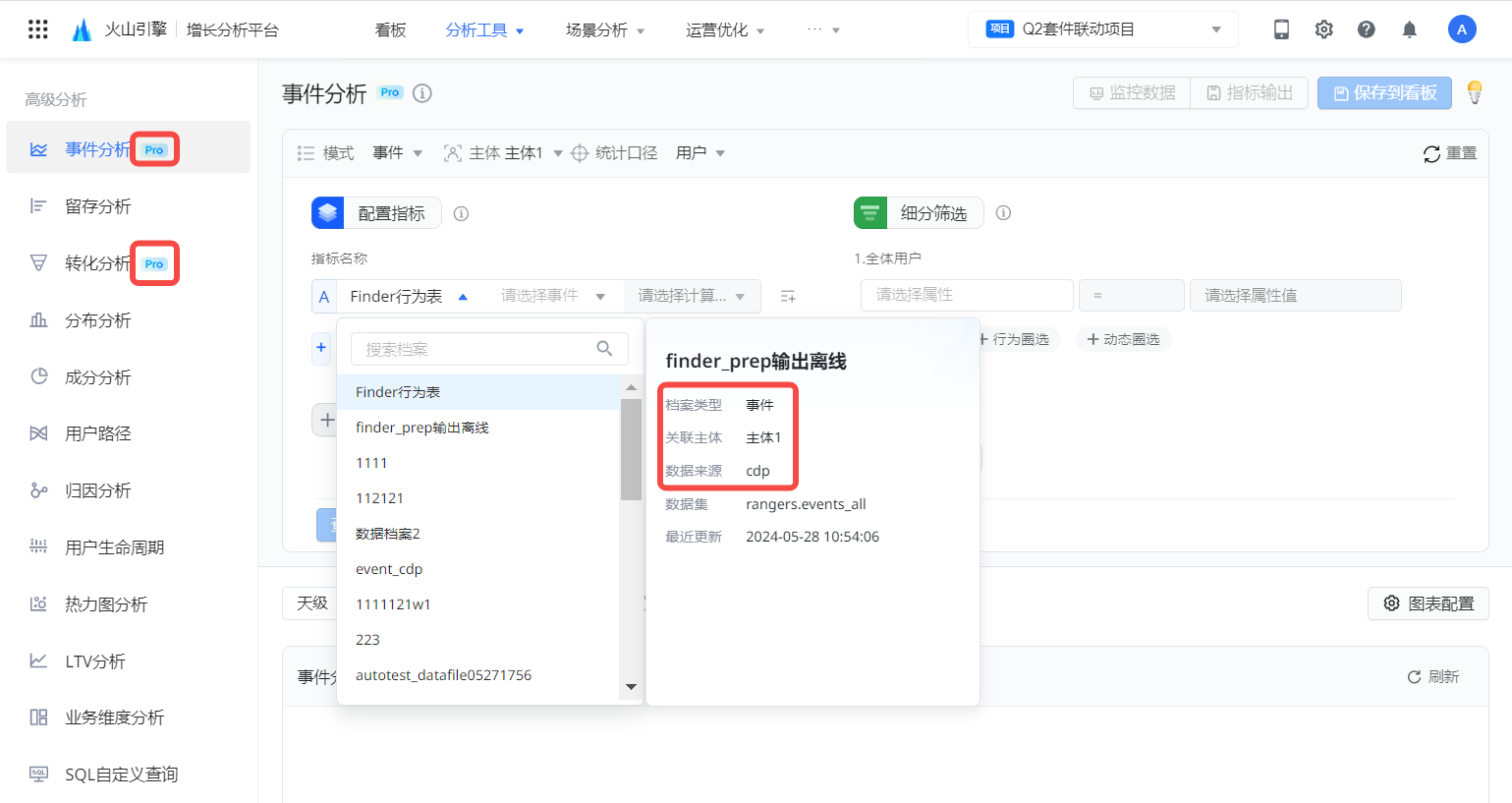
Task: Open the 运营优化 navigation menu
Action: [x=725, y=30]
